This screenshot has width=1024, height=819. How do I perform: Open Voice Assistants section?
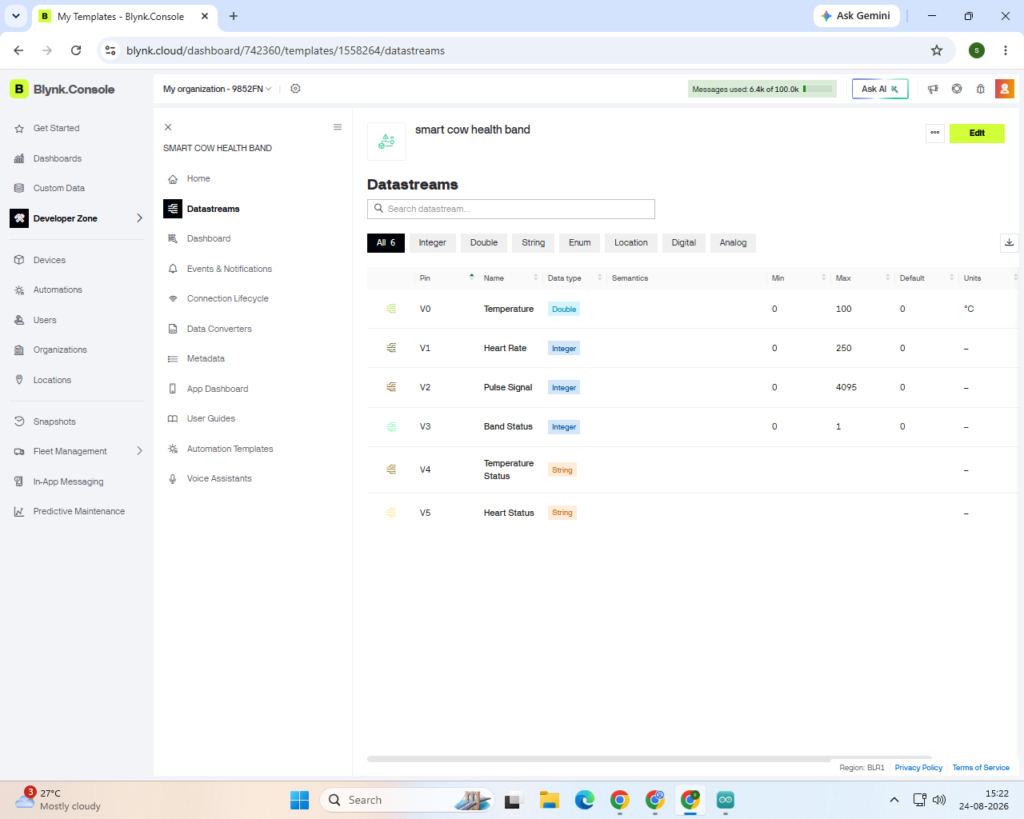[x=219, y=479]
